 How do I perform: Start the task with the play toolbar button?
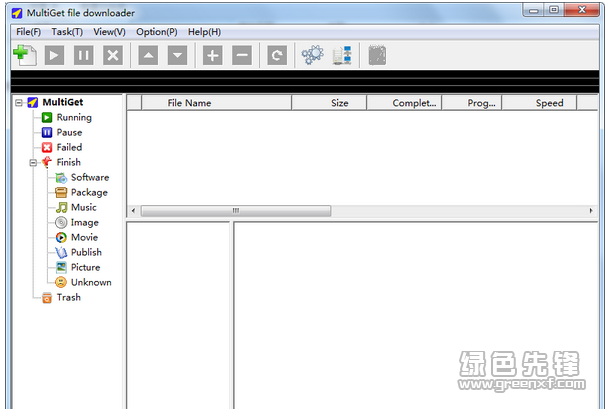54,55
